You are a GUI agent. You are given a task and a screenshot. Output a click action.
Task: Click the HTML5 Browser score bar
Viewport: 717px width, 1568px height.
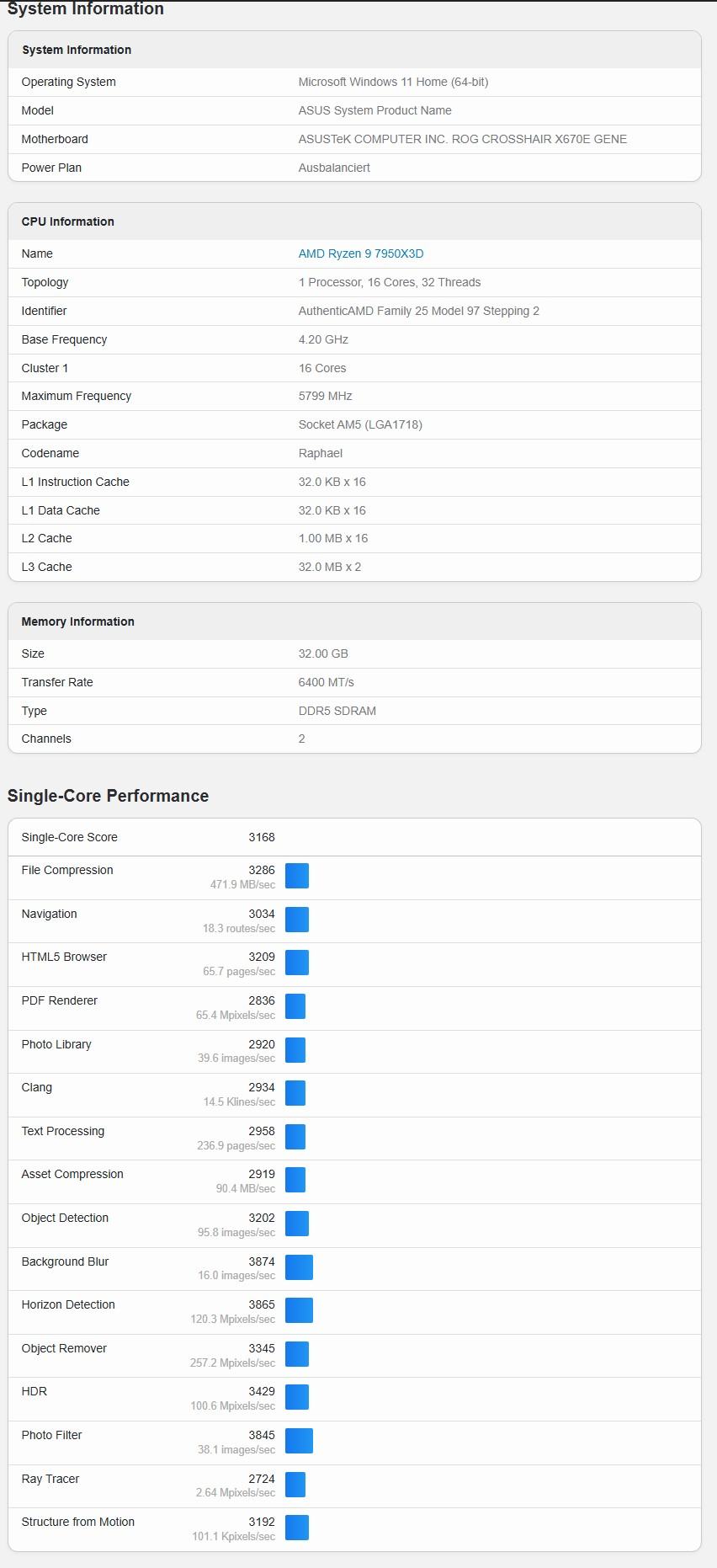297,963
